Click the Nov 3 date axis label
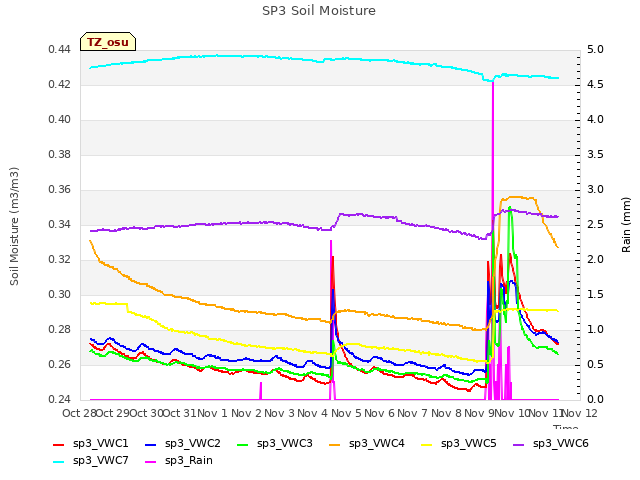This screenshot has width=640, height=480. tap(280, 414)
